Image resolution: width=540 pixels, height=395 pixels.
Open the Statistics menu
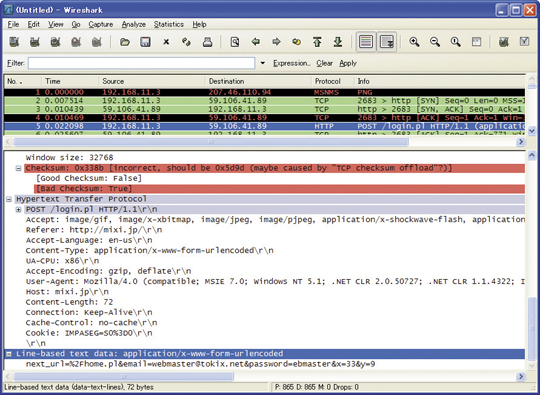coord(168,24)
